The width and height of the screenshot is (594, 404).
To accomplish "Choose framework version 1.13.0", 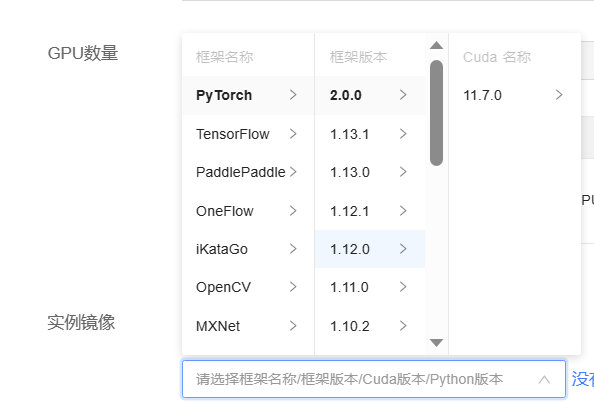I will (370, 172).
